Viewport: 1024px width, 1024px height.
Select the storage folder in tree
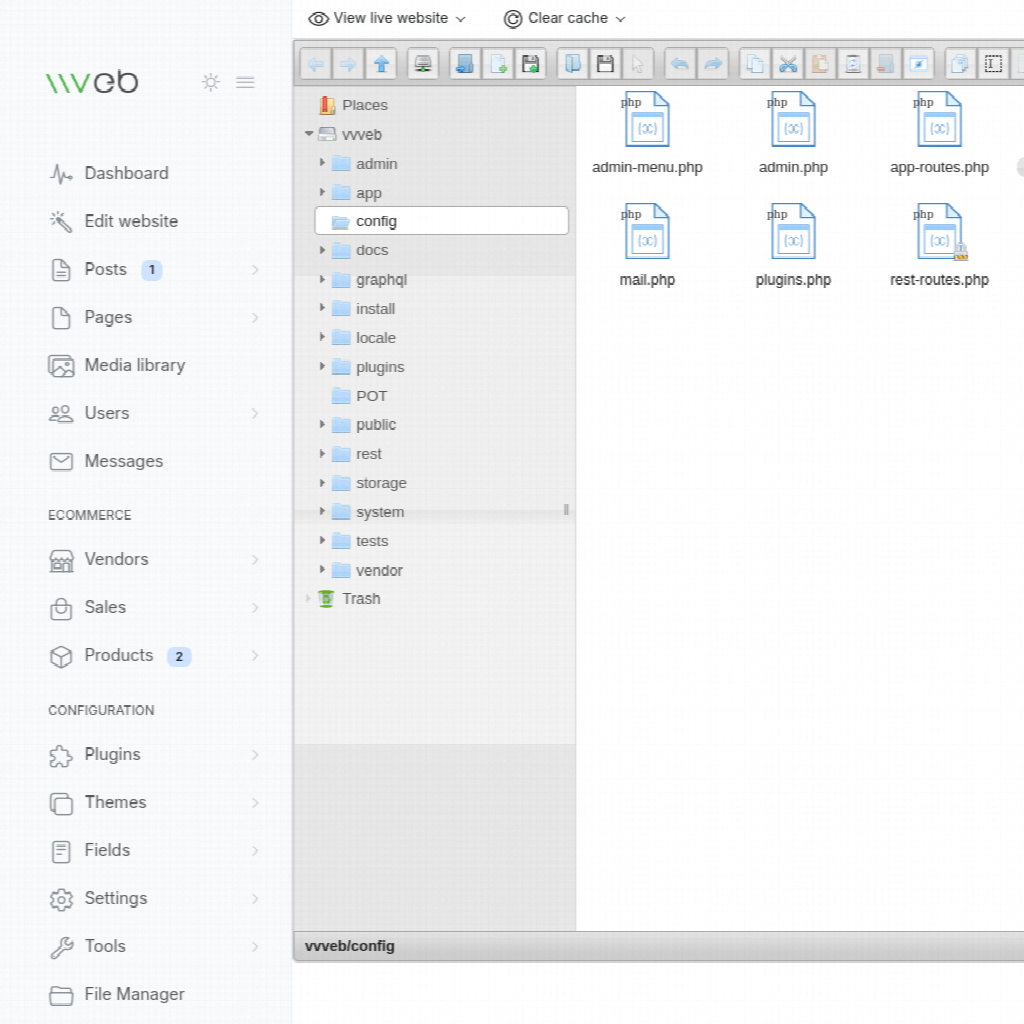click(x=381, y=483)
